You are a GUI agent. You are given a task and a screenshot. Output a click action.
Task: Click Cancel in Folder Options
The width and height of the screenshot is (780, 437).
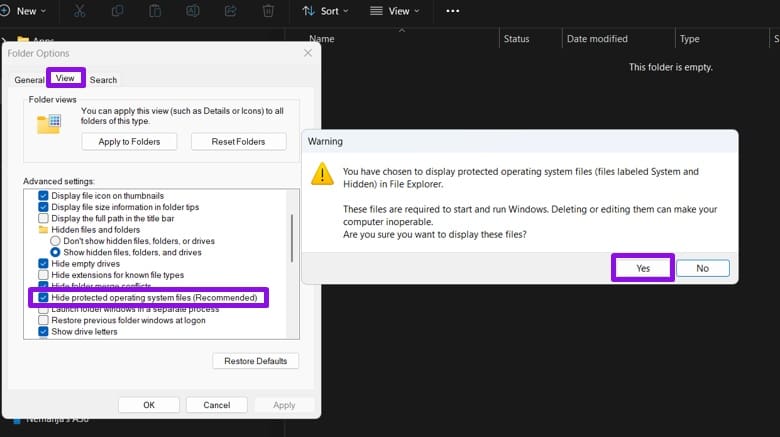click(x=216, y=405)
